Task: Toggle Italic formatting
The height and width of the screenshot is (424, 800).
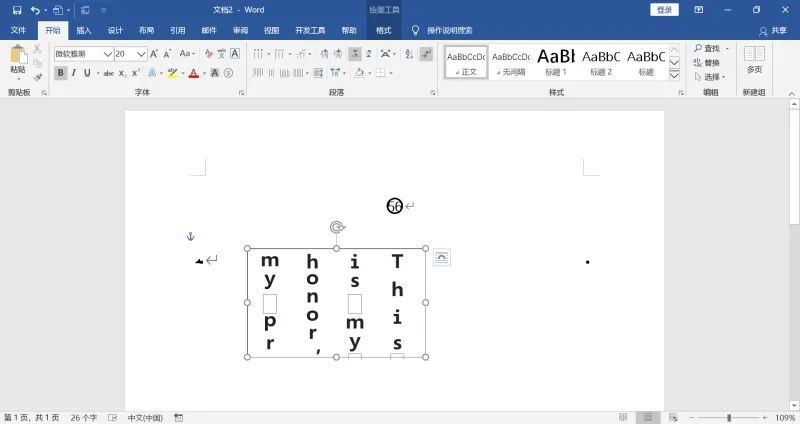Action: point(73,73)
